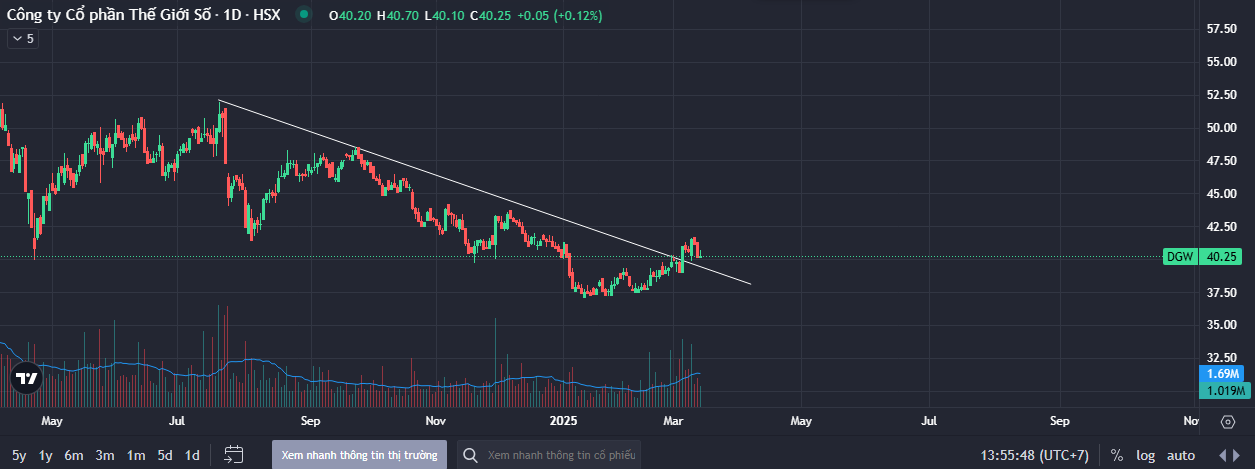This screenshot has height=469, width=1255.
Task: Click the open price O40.20 value
Action: tap(350, 16)
